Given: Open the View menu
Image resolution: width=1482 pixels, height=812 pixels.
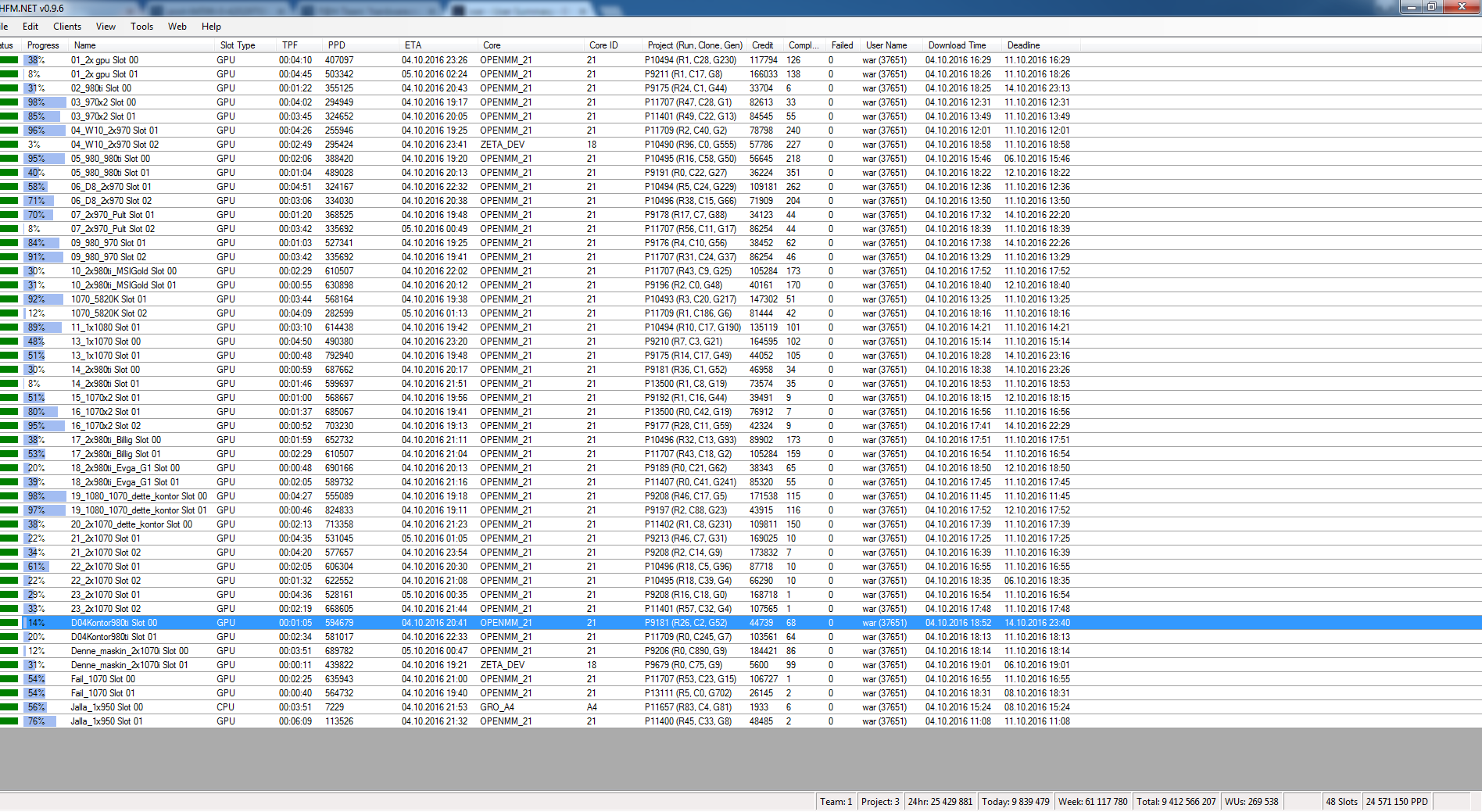Looking at the screenshot, I should click(x=106, y=27).
